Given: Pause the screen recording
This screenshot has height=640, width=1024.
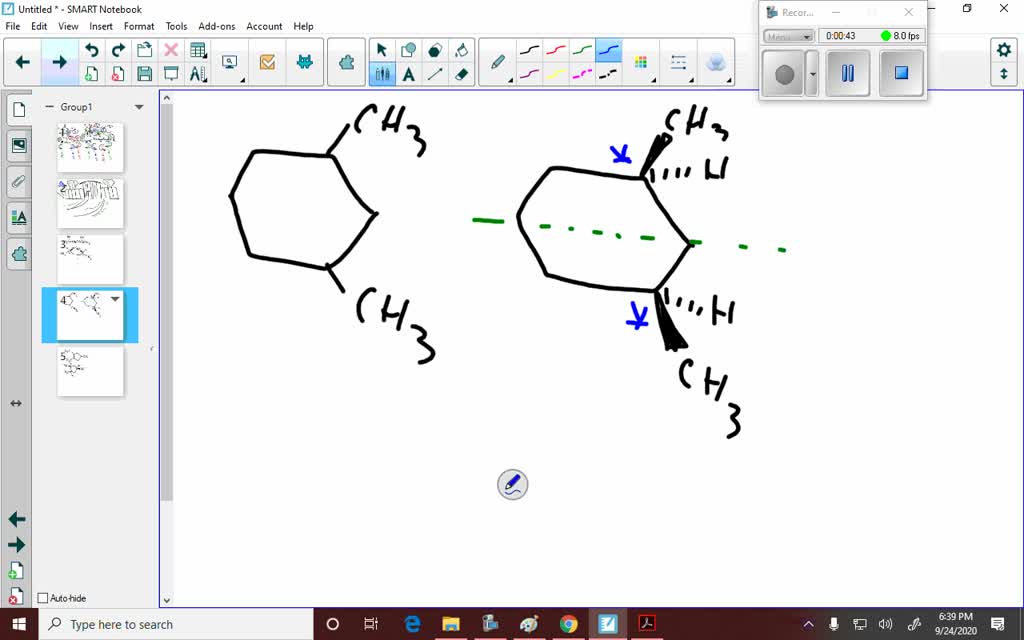Looking at the screenshot, I should click(x=847, y=73).
